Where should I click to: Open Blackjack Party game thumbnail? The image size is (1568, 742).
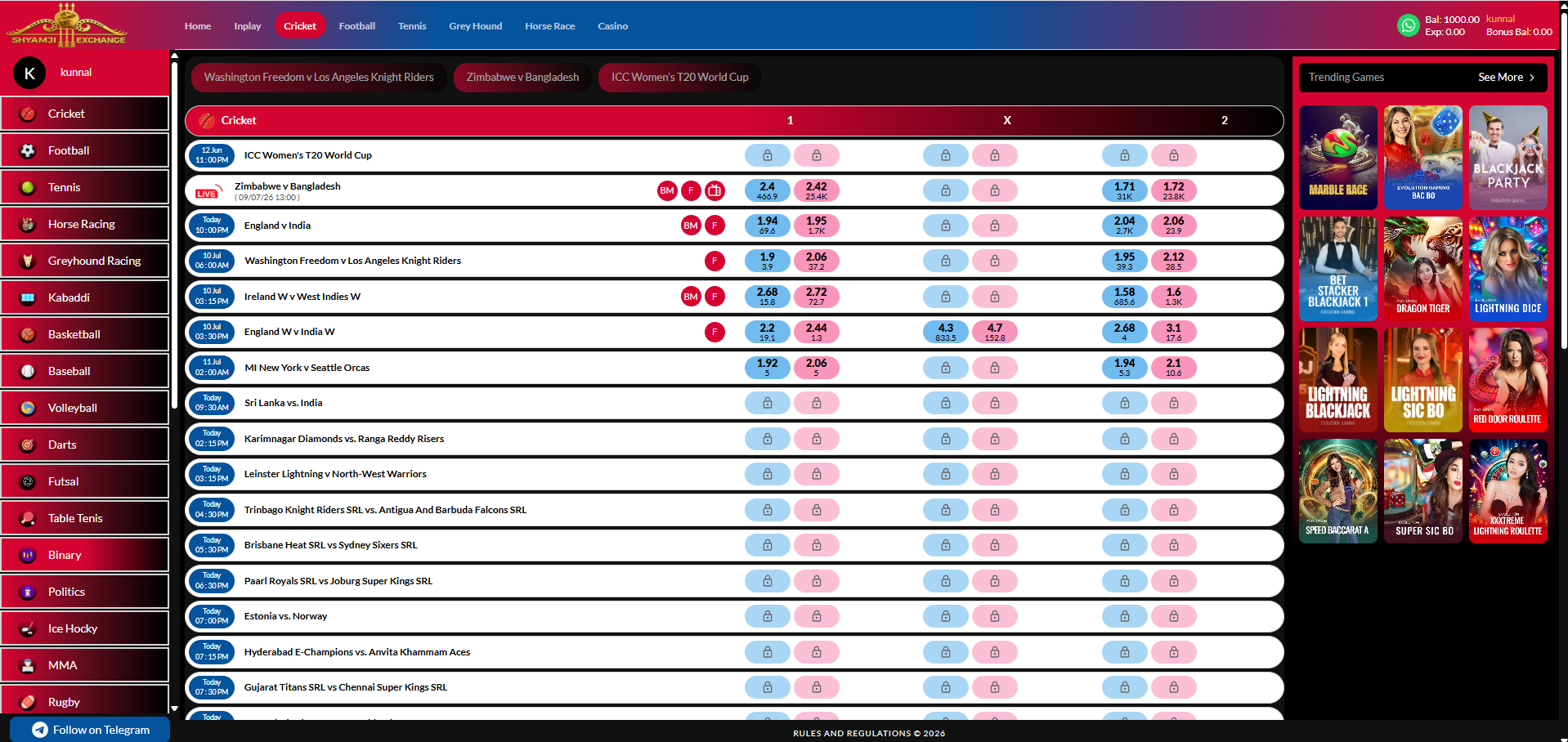[x=1508, y=158]
